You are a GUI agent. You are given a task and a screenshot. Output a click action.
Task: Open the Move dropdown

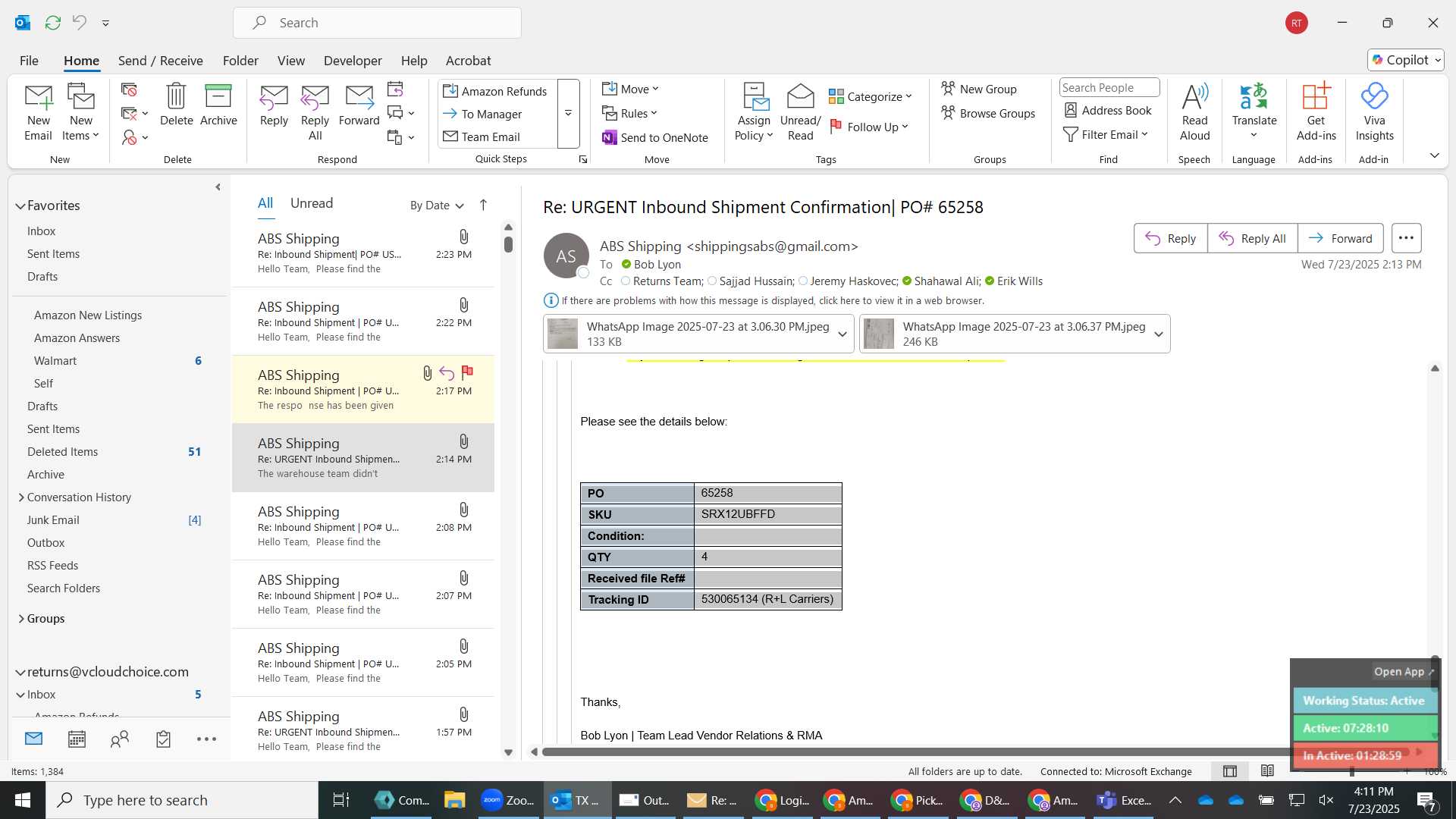tap(630, 89)
